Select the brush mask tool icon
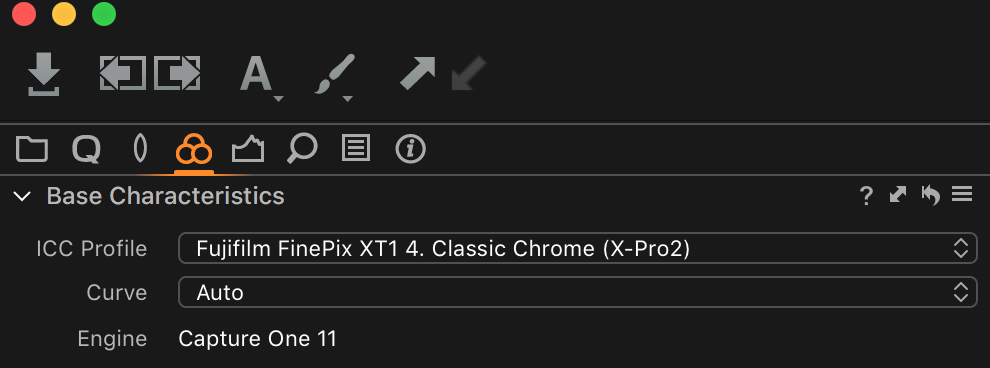990x368 pixels. pos(335,77)
